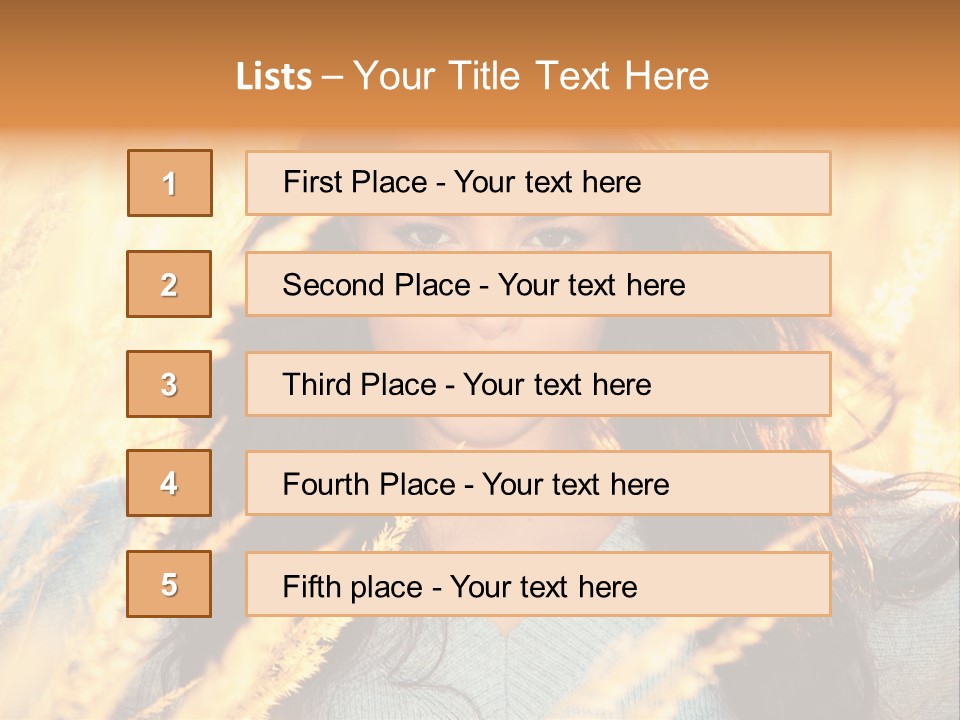960x720 pixels.
Task: Pick the number 3 box
Action: [x=170, y=384]
